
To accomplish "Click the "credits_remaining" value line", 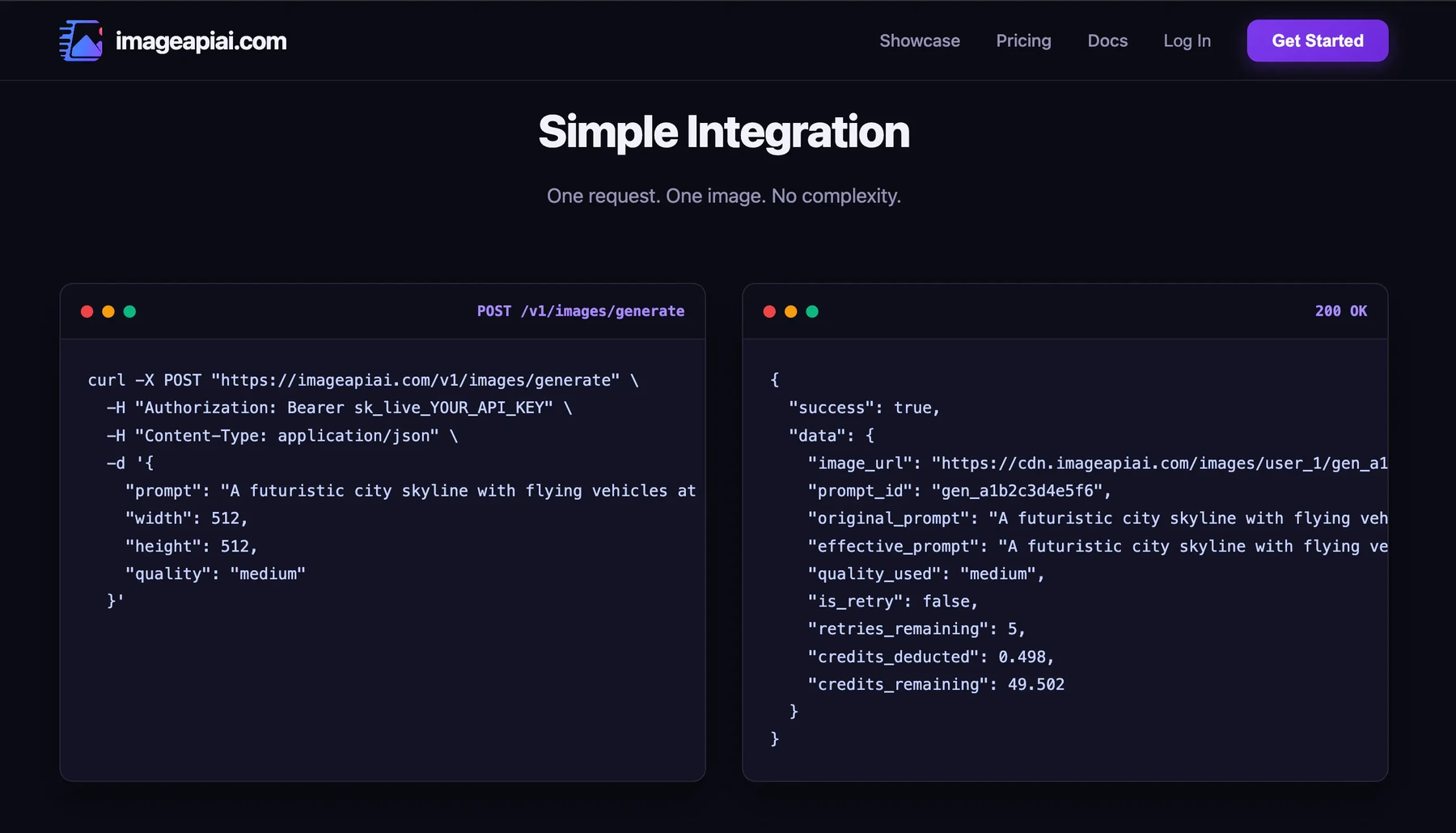I will point(936,684).
